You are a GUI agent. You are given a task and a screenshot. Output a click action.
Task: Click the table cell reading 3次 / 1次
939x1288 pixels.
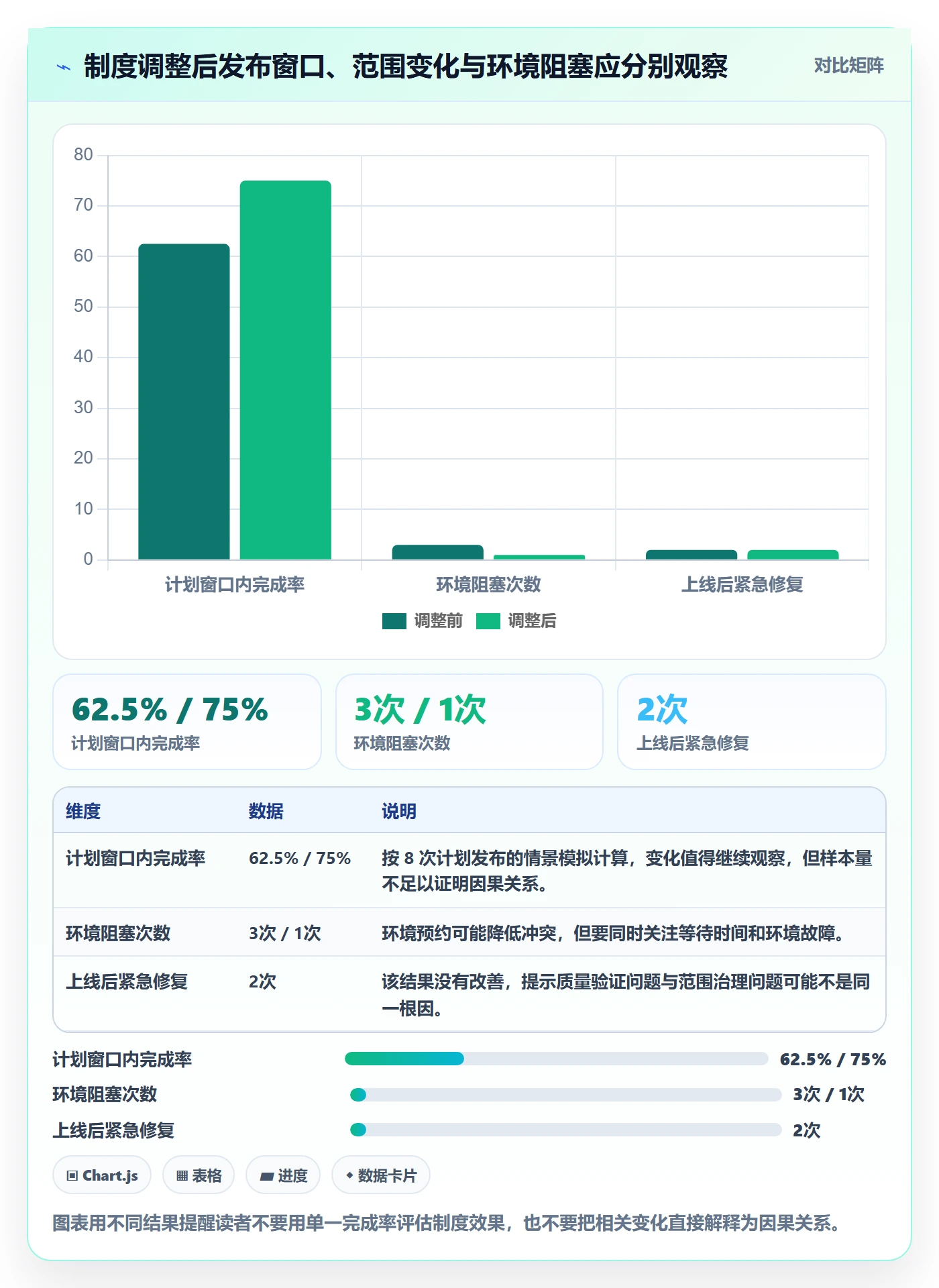pos(285,933)
